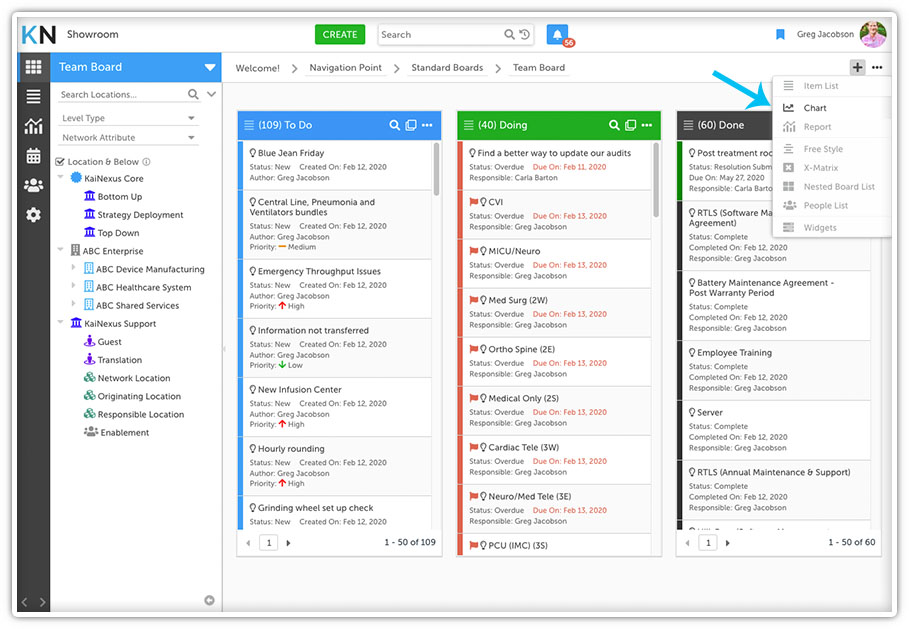Image resolution: width=909 pixels, height=629 pixels.
Task: Go to Standard Boards breadcrumb
Action: (447, 68)
